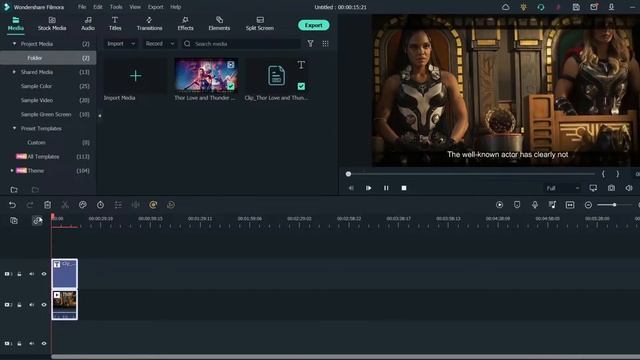
Task: Select Sample Video category
Action: click(x=37, y=100)
